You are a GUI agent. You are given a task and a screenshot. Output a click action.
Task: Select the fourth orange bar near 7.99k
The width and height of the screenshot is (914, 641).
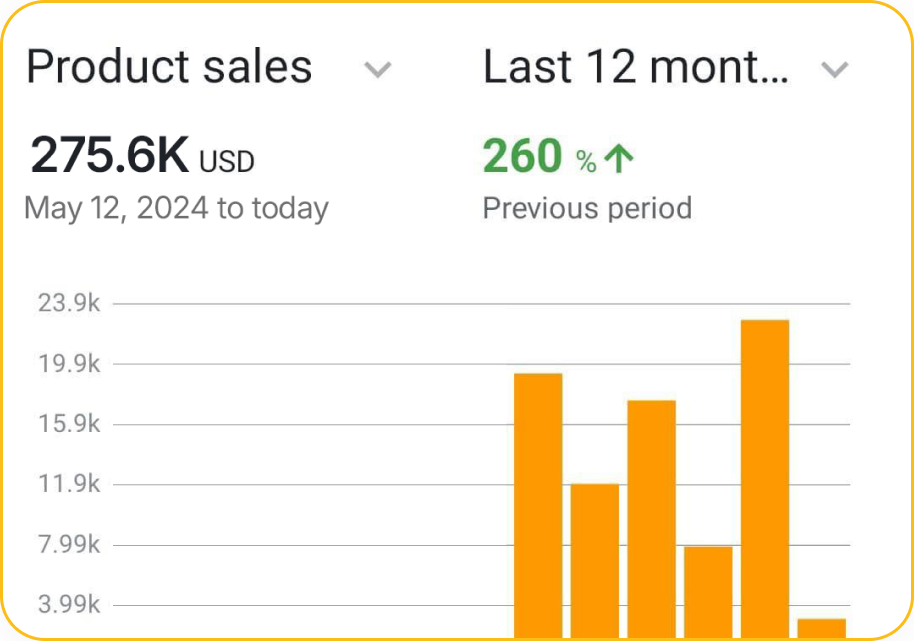pyautogui.click(x=708, y=593)
